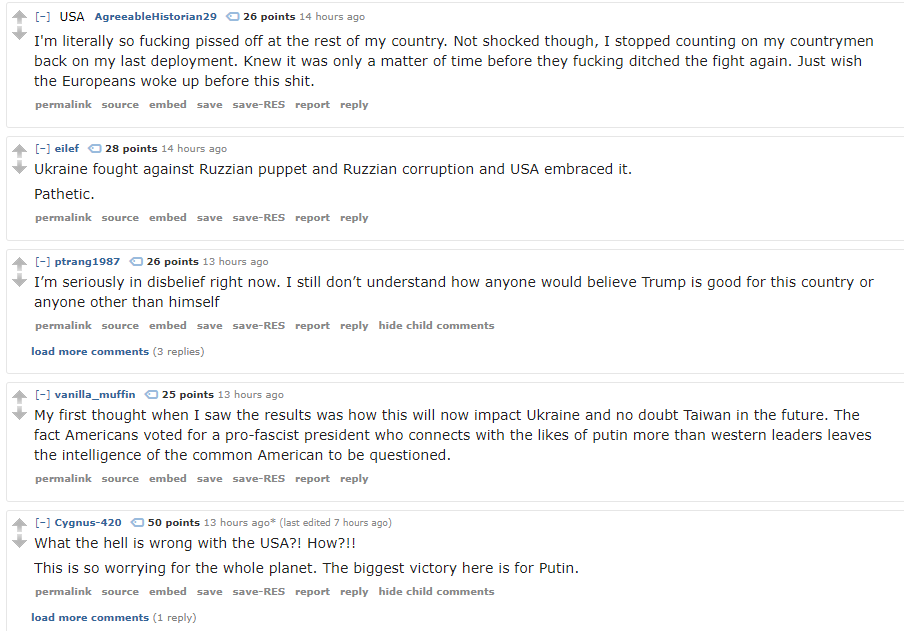Upvote vanilla_muffin's comment
The height and width of the screenshot is (631, 904).
pos(18,396)
